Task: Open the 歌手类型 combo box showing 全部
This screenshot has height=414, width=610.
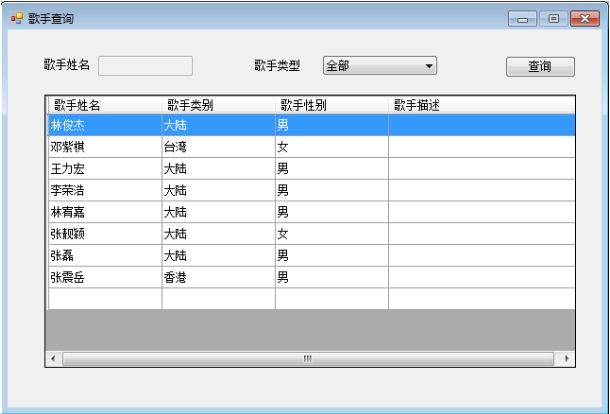Action: [x=380, y=65]
